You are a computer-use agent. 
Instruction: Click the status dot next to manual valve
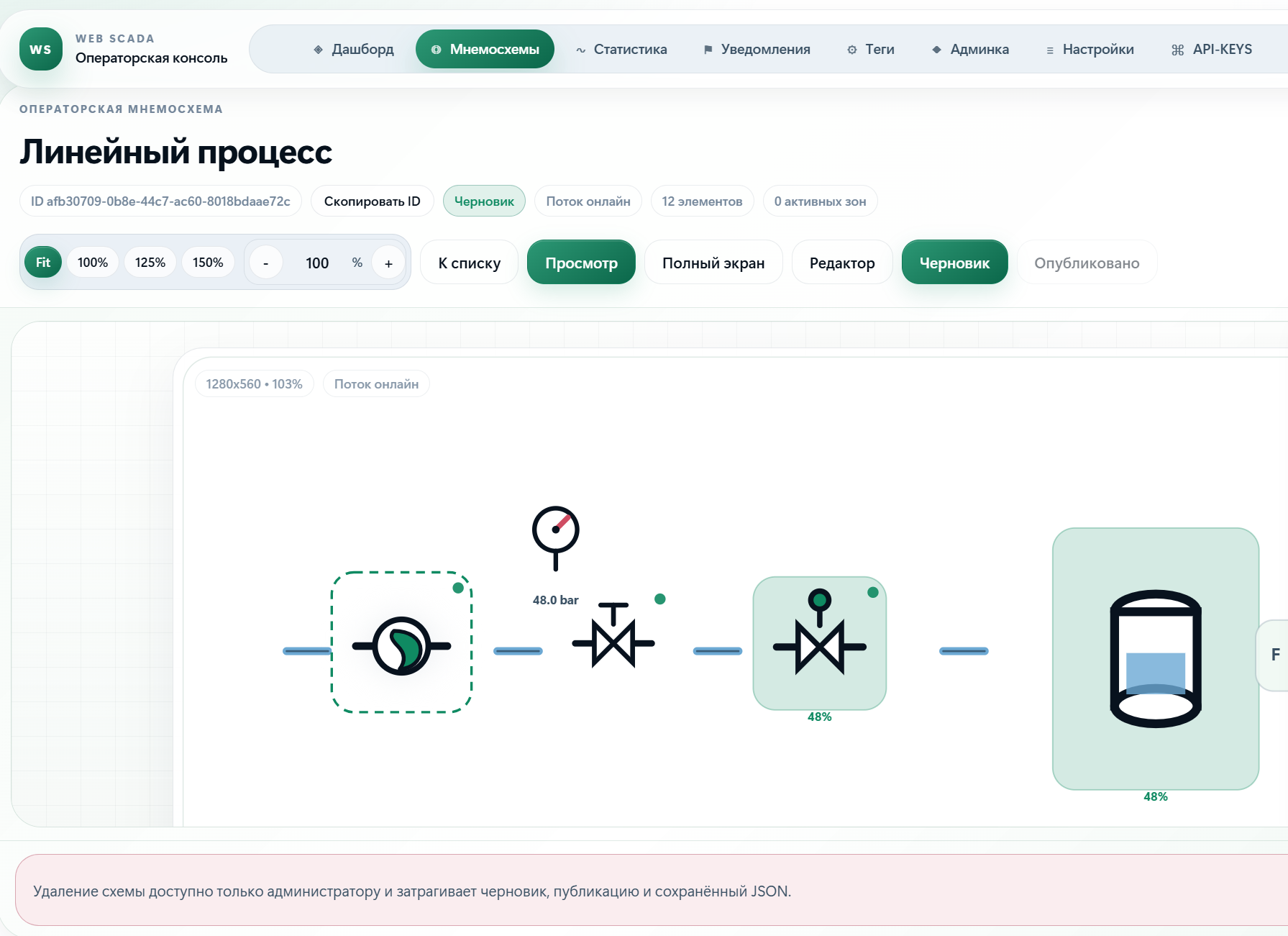pyautogui.click(x=660, y=599)
